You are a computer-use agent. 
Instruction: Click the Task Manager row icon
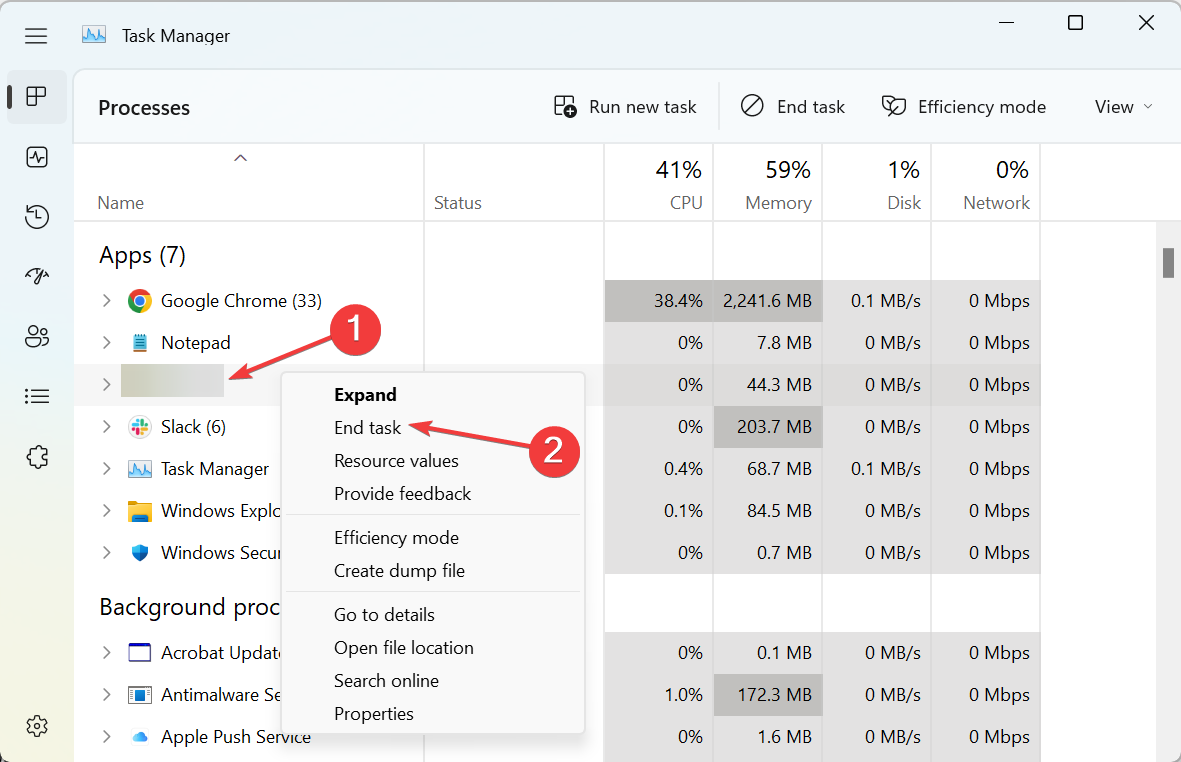139,469
